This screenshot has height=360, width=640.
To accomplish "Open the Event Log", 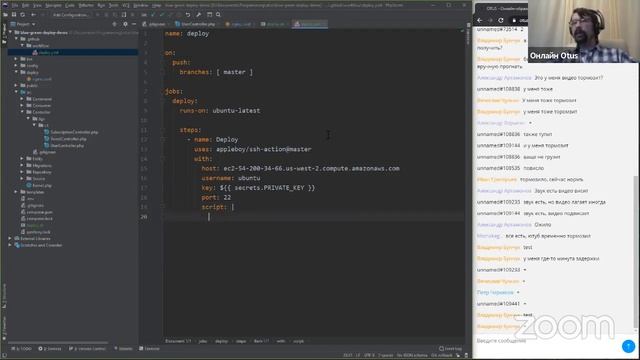I will [451, 349].
